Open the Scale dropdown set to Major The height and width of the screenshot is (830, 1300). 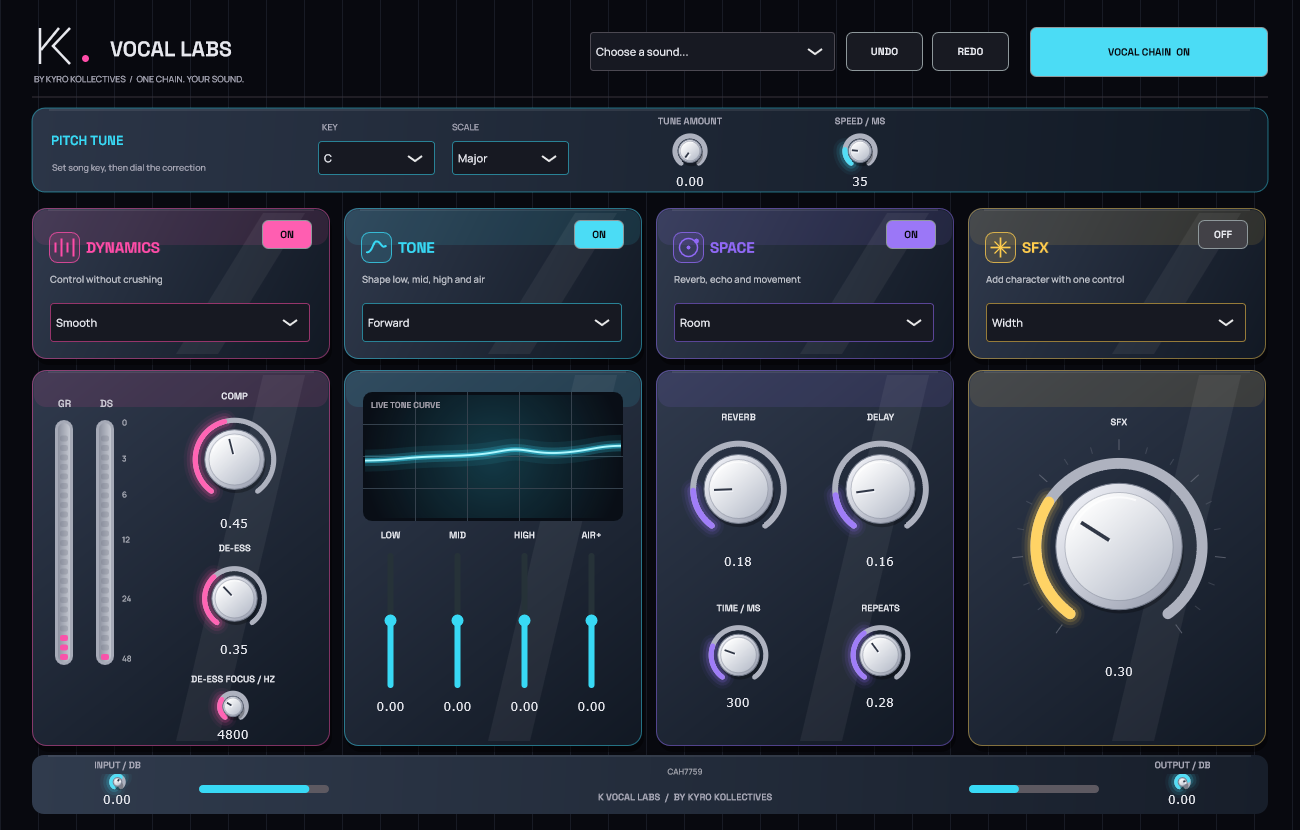point(510,158)
